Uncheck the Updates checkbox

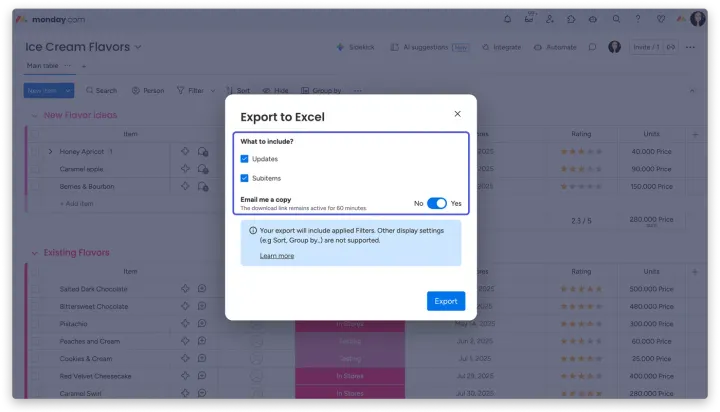244,159
